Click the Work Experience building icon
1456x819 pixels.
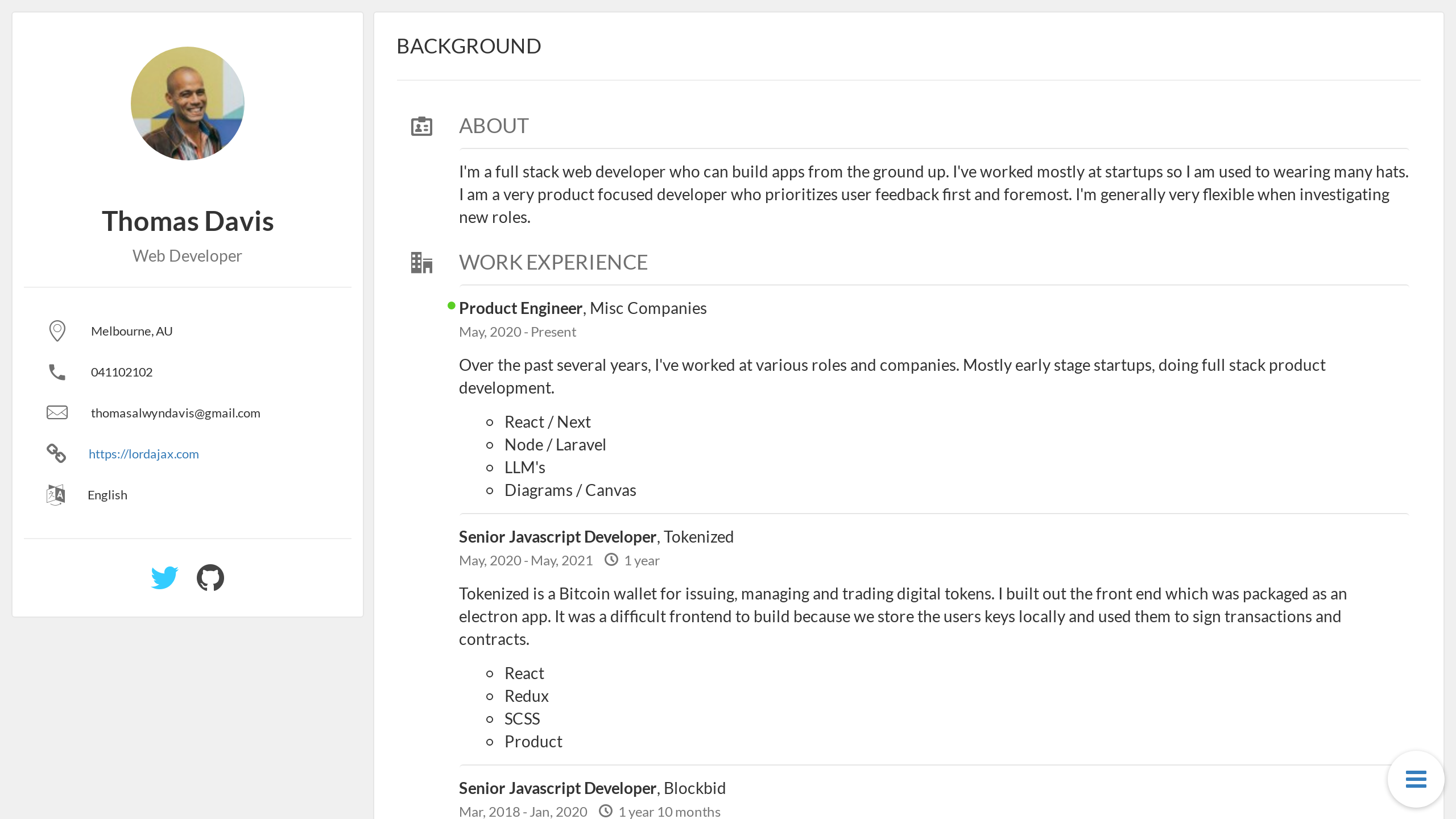(x=421, y=263)
